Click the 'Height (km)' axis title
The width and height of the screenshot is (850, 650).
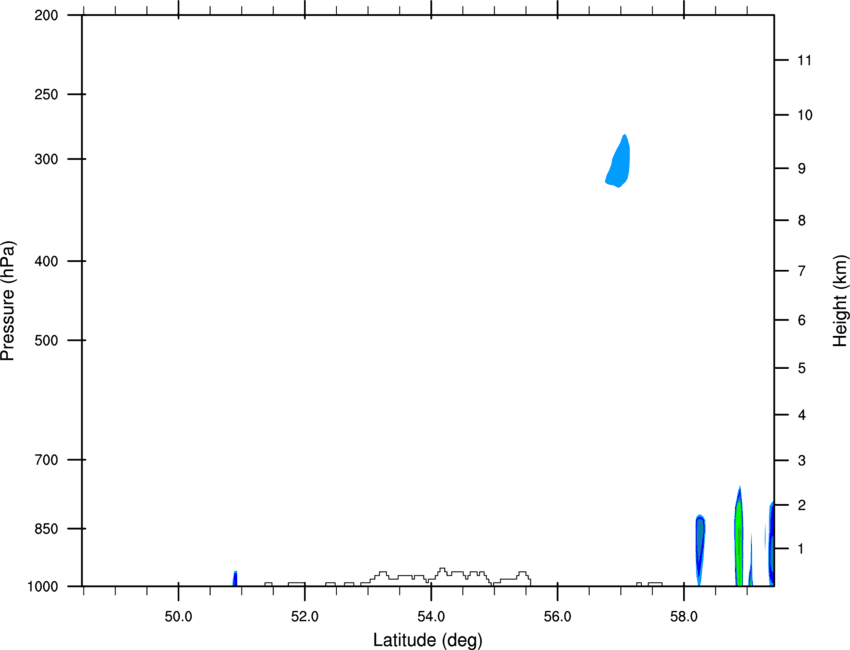point(840,300)
